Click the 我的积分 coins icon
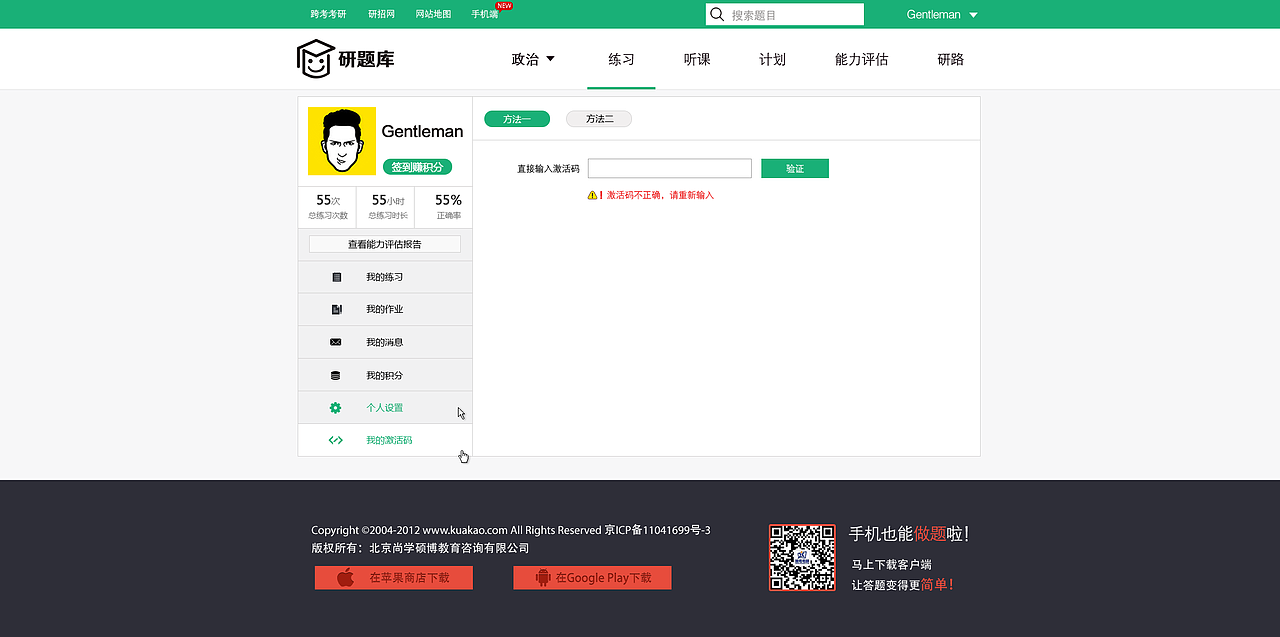The height and width of the screenshot is (637, 1280). point(336,374)
